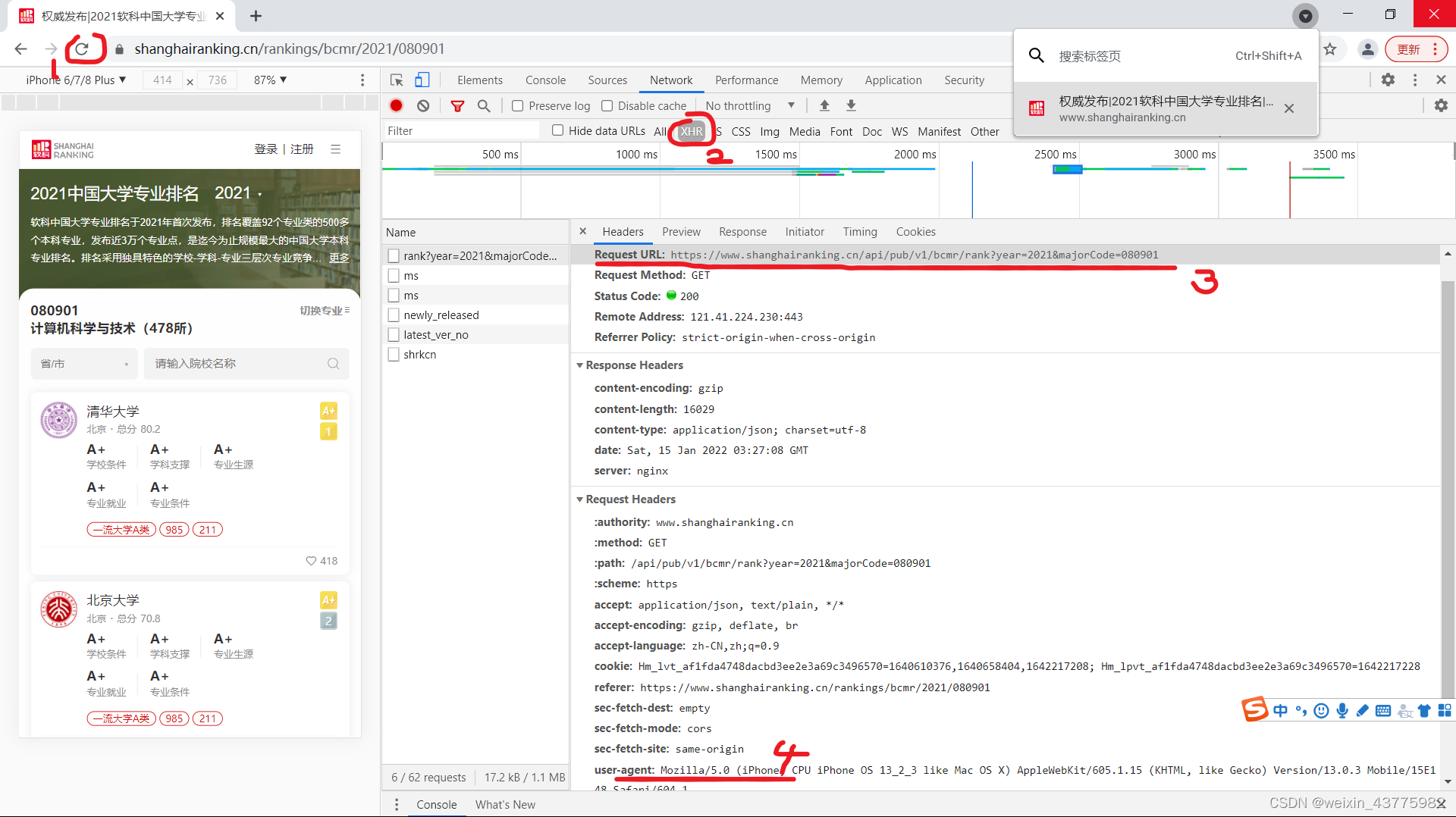Expand the full description via 更多
The height and width of the screenshot is (817, 1456).
click(x=339, y=258)
